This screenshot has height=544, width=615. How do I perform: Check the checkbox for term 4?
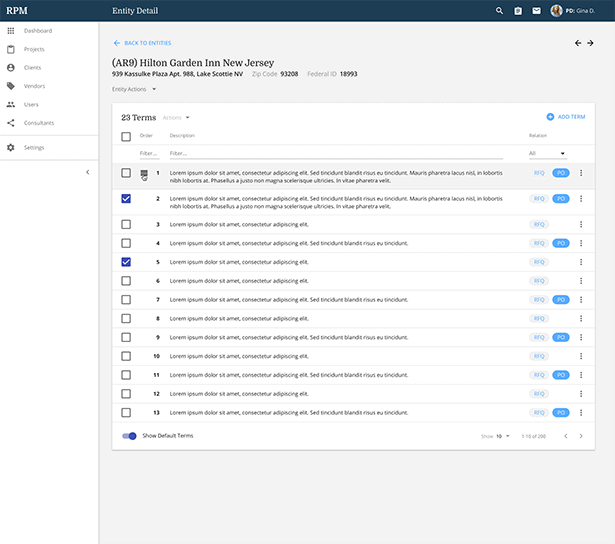click(x=126, y=243)
